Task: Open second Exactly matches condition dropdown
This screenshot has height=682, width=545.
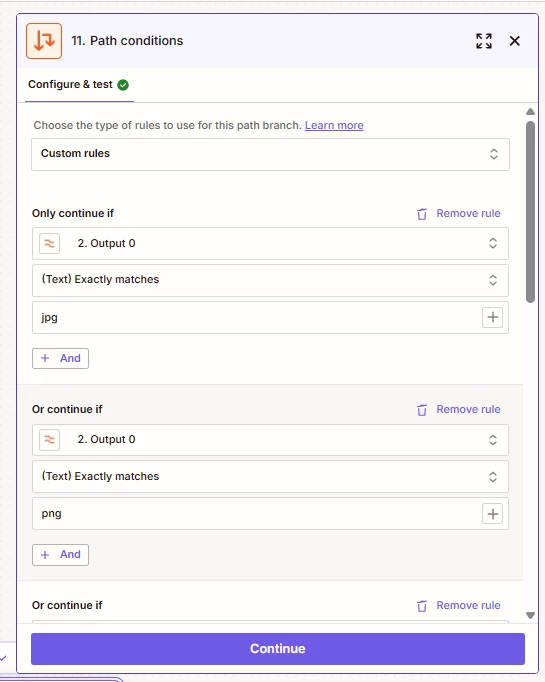Action: (270, 477)
